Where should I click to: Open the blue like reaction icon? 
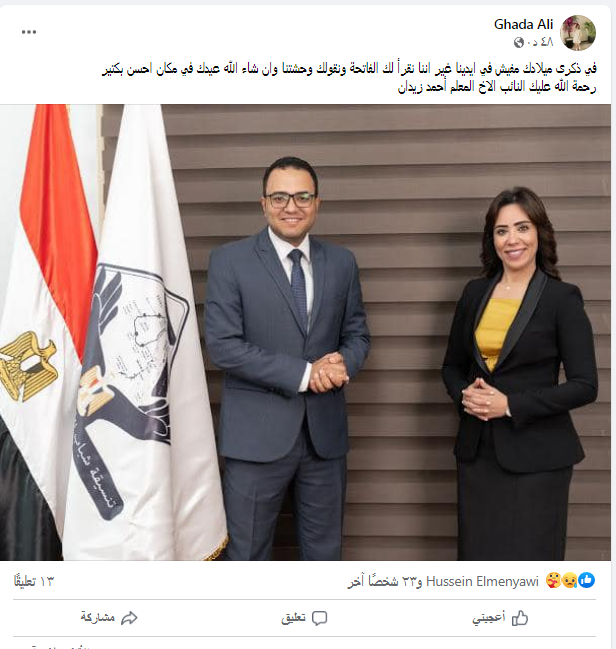(x=587, y=580)
